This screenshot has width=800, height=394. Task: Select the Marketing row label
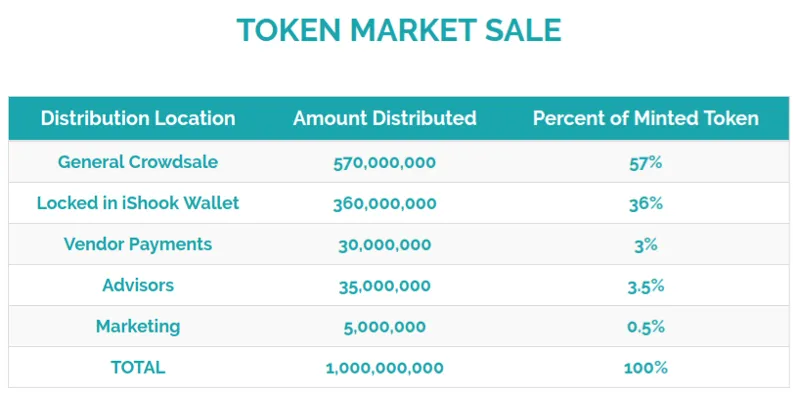click(x=138, y=327)
